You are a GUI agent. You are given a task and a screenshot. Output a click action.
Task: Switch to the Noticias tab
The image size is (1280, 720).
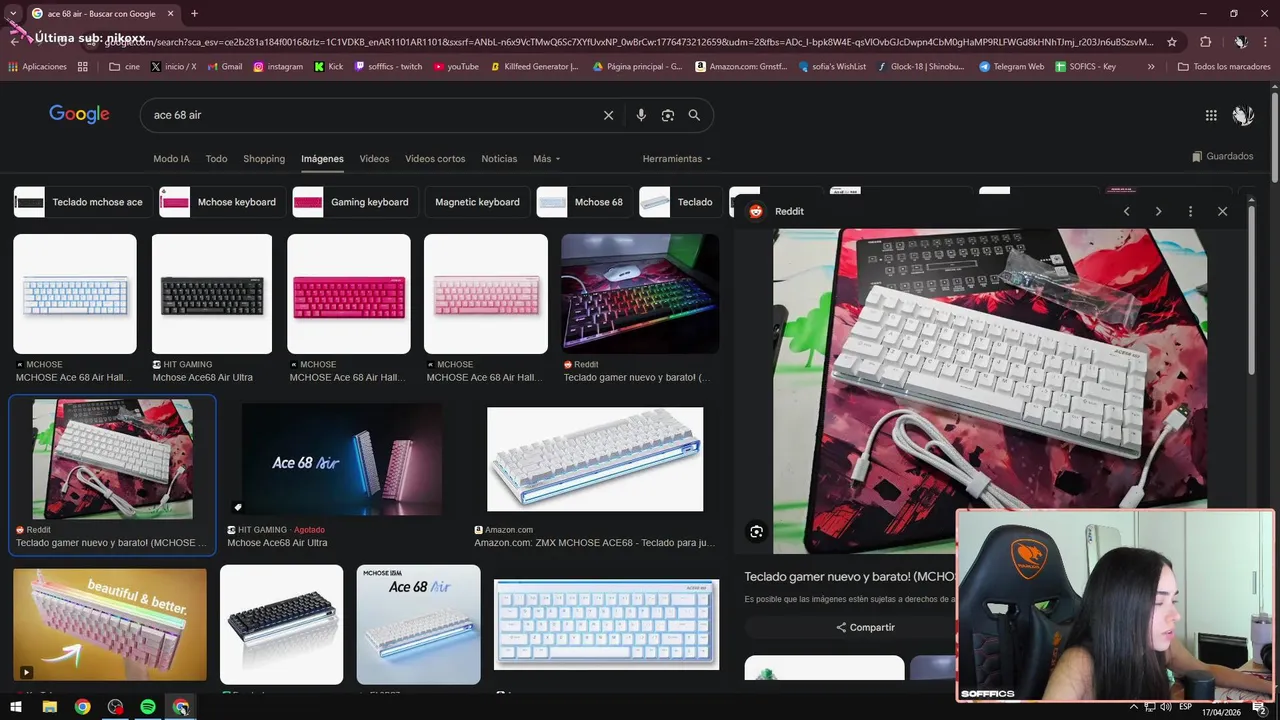pyautogui.click(x=499, y=159)
